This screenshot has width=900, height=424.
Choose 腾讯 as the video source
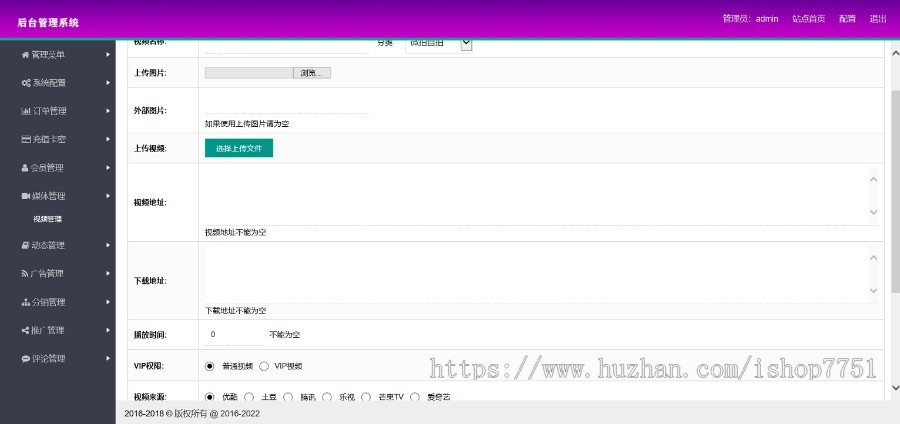(x=288, y=396)
